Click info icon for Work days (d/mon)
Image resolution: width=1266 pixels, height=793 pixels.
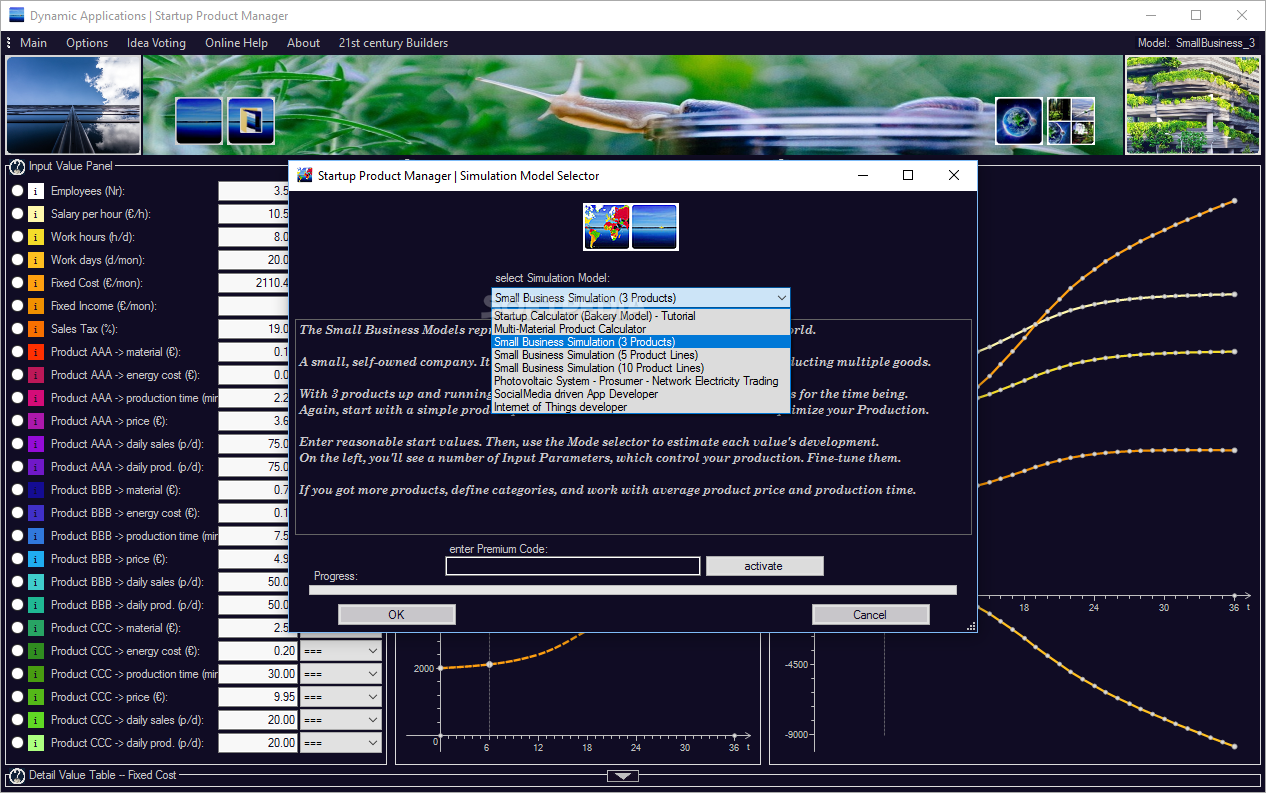pos(36,260)
